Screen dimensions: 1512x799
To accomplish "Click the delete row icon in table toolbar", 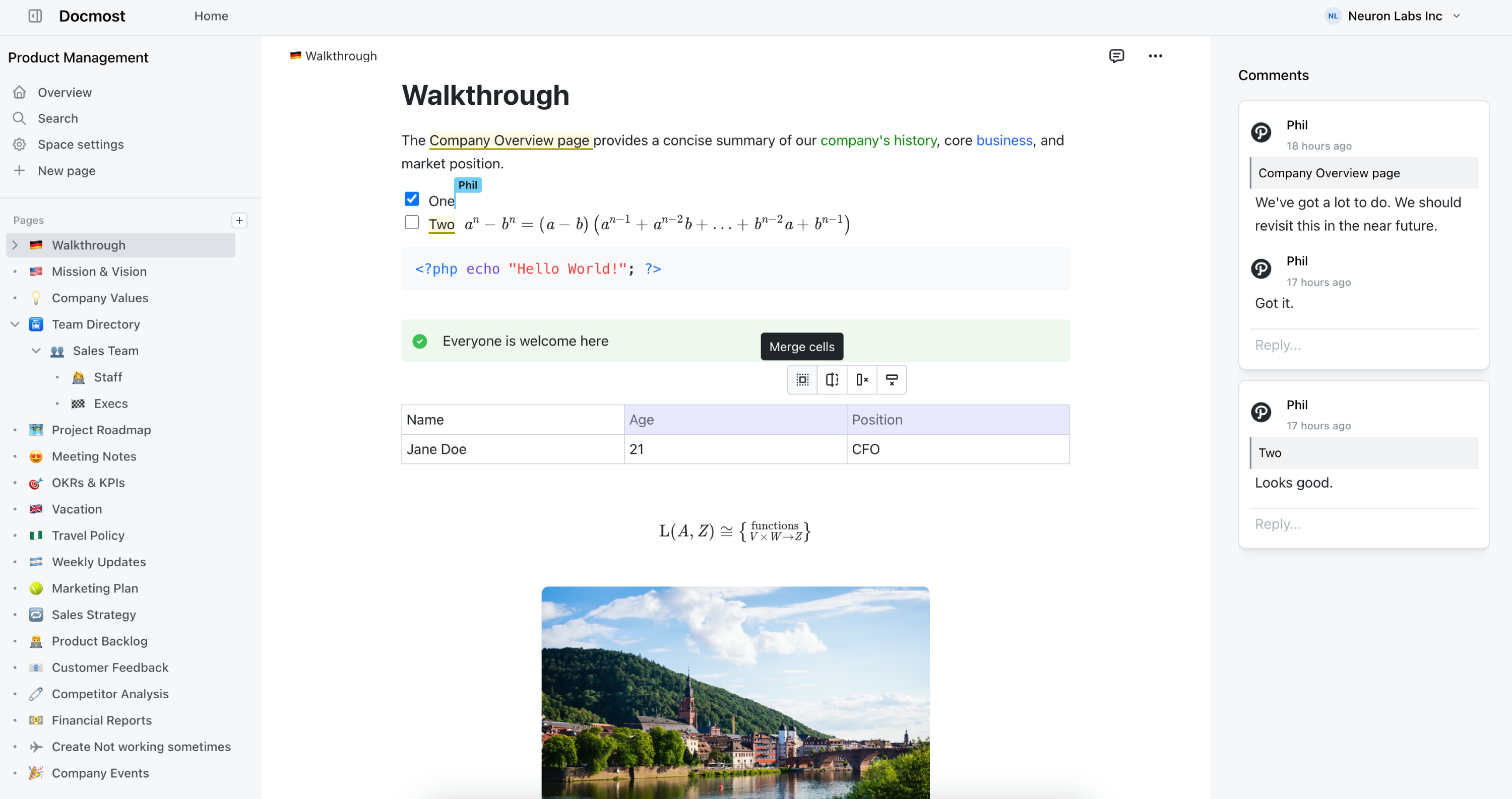I will point(890,379).
